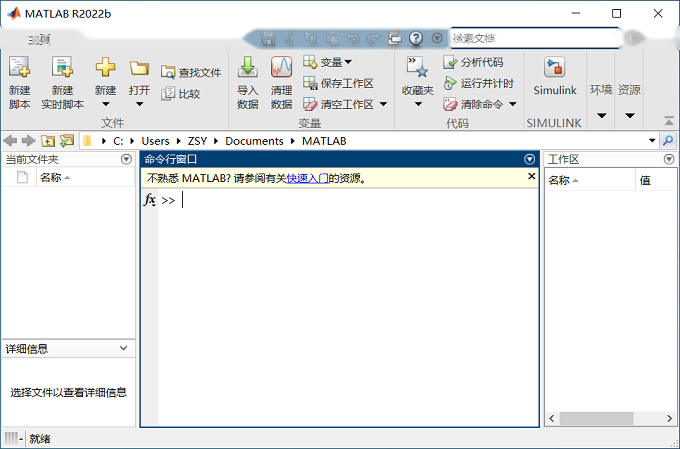Click Clear Commands (清除命令) button
680x449 pixels.
473,104
